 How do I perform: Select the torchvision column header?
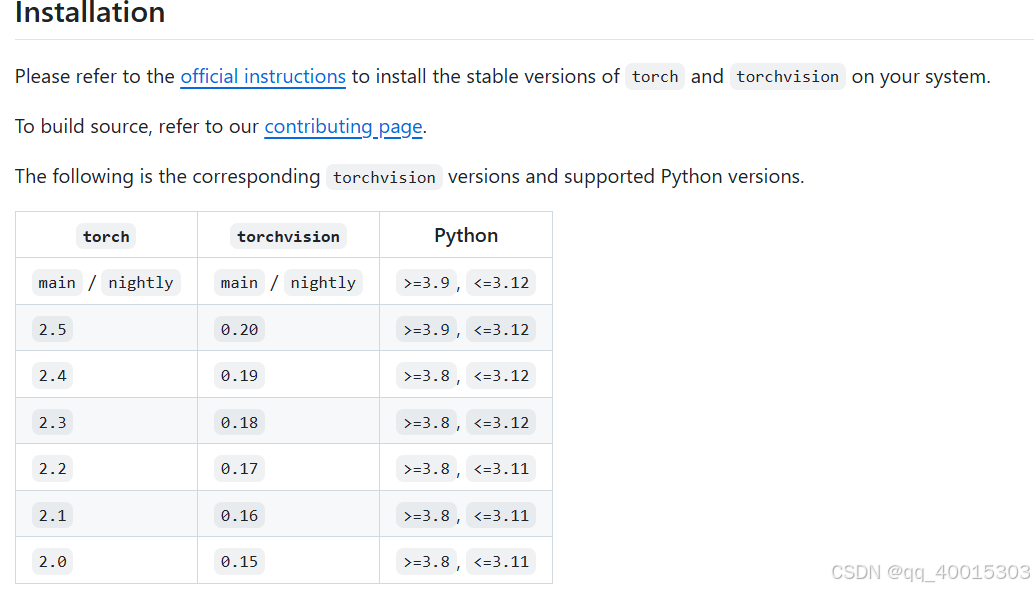click(x=288, y=236)
